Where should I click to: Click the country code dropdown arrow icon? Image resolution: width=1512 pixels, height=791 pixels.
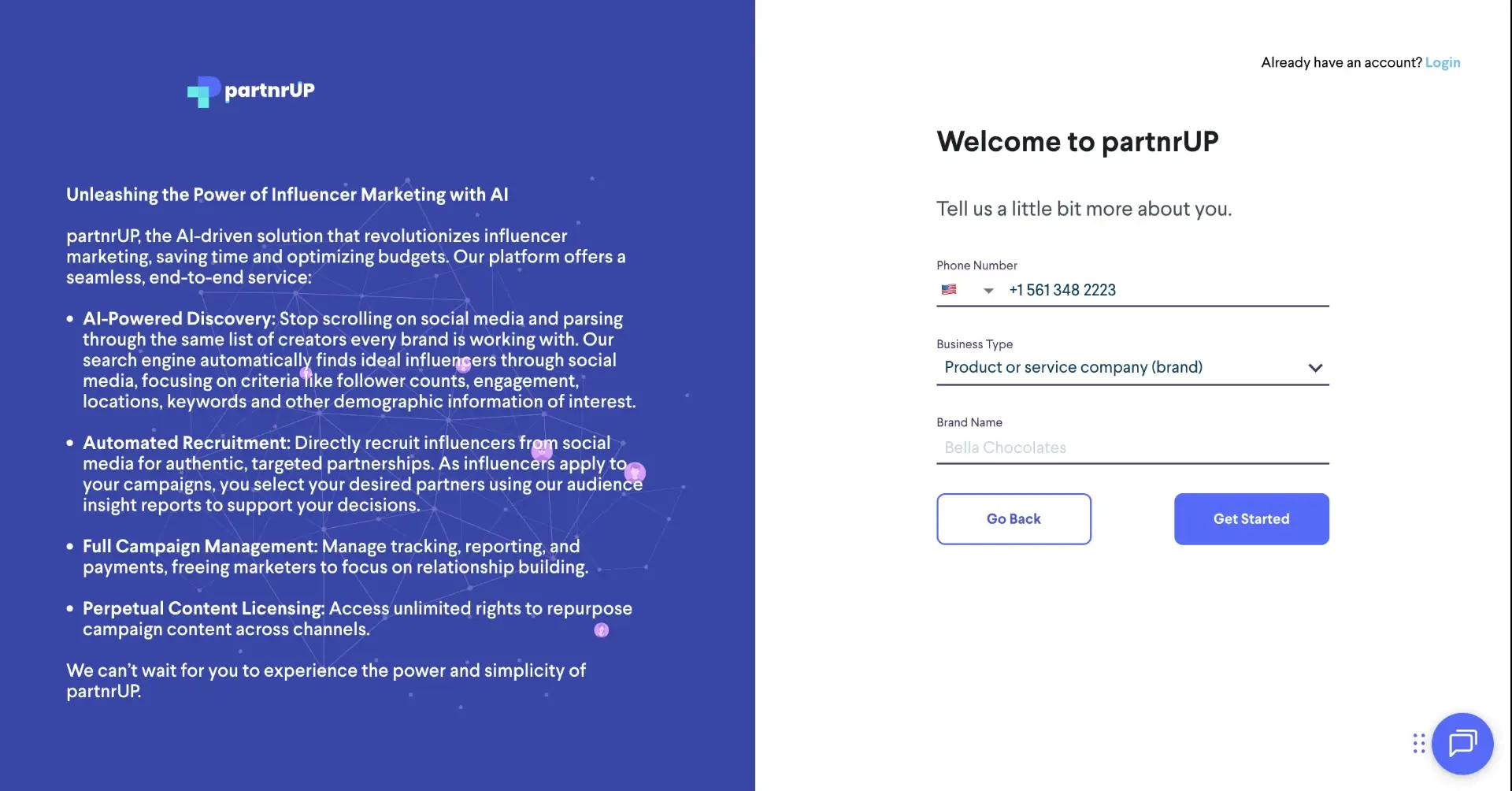pyautogui.click(x=988, y=291)
